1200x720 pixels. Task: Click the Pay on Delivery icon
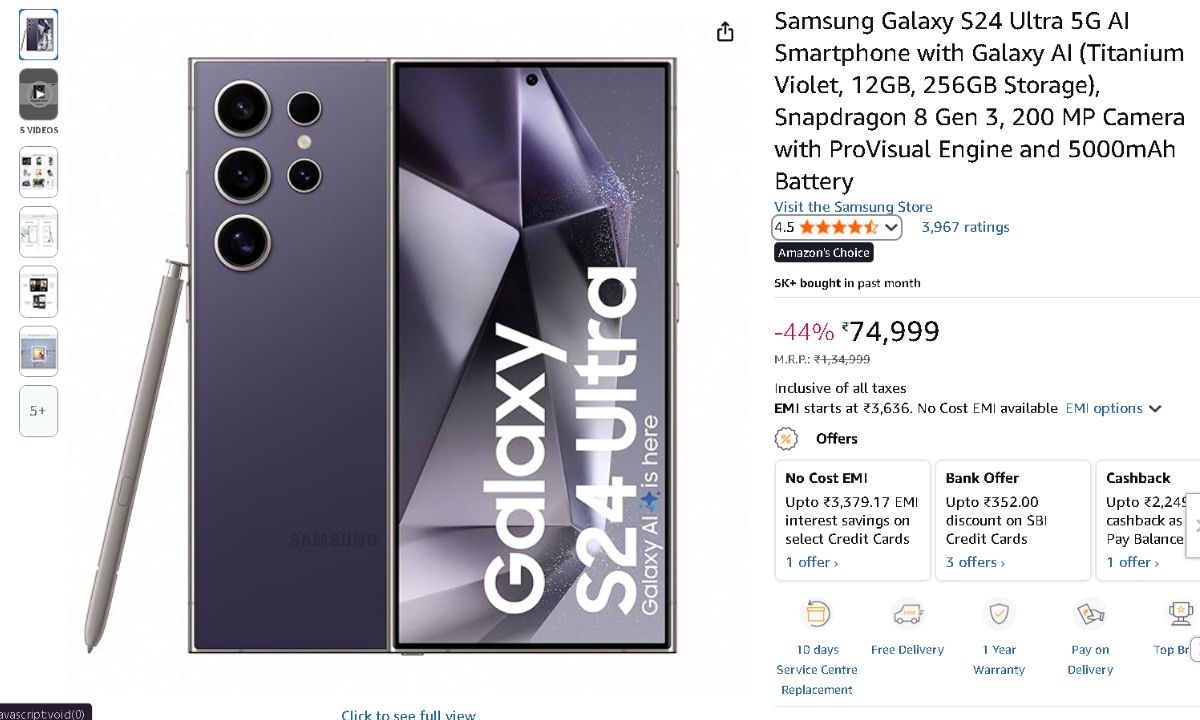point(1089,614)
